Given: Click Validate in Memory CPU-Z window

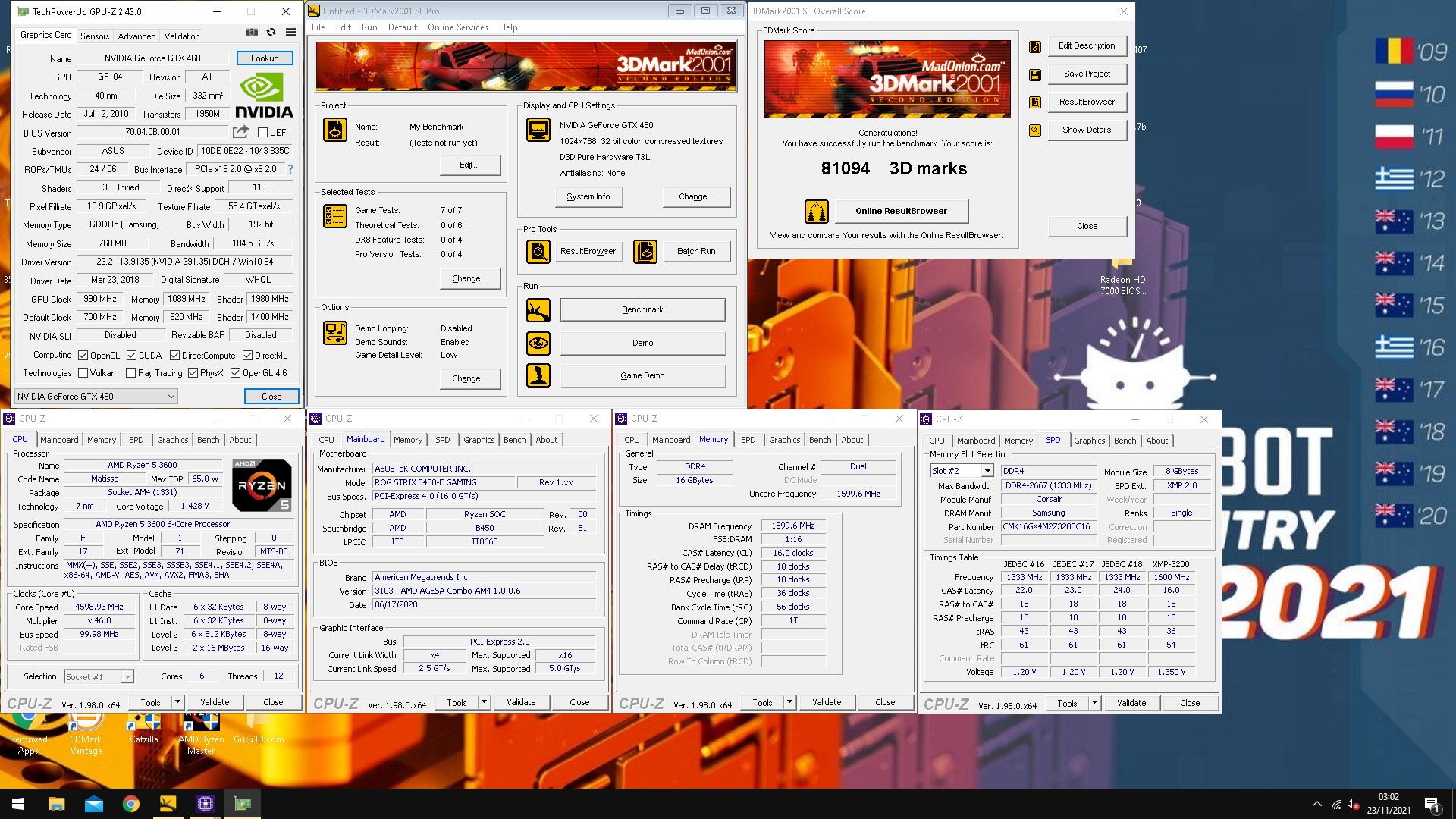Looking at the screenshot, I should (827, 702).
